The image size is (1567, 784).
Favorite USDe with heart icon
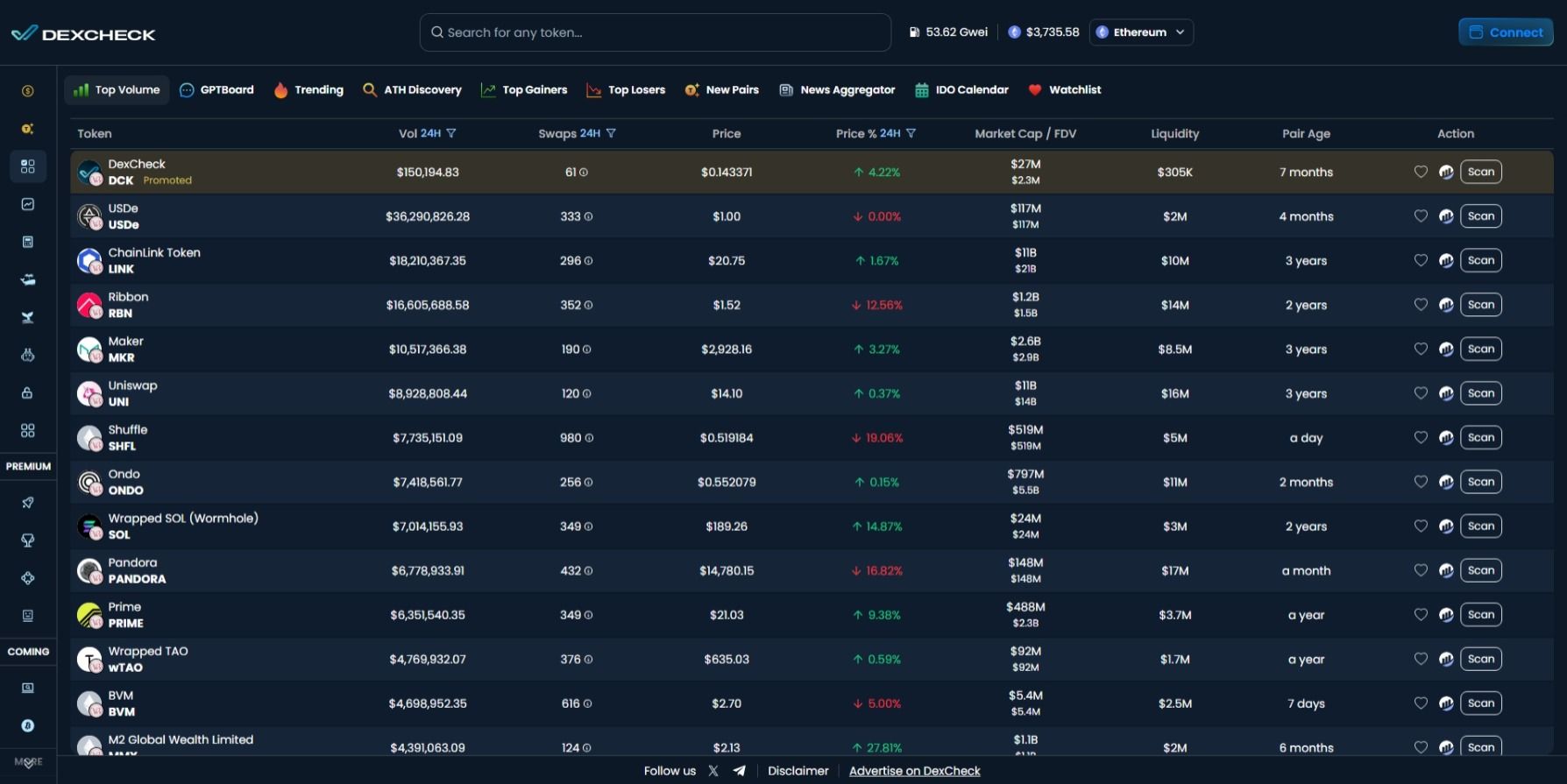(1421, 215)
